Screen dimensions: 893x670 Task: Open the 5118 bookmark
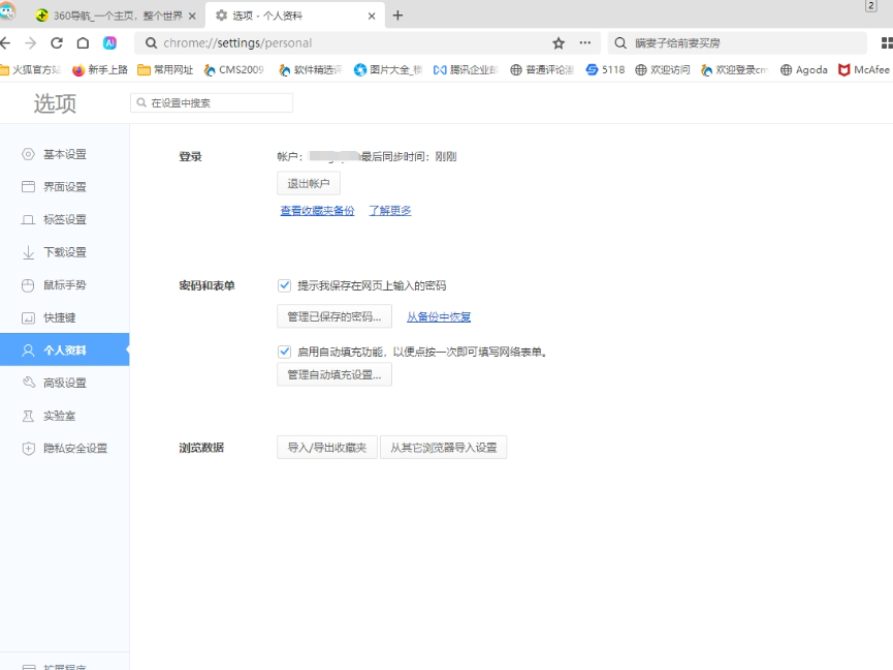[605, 70]
